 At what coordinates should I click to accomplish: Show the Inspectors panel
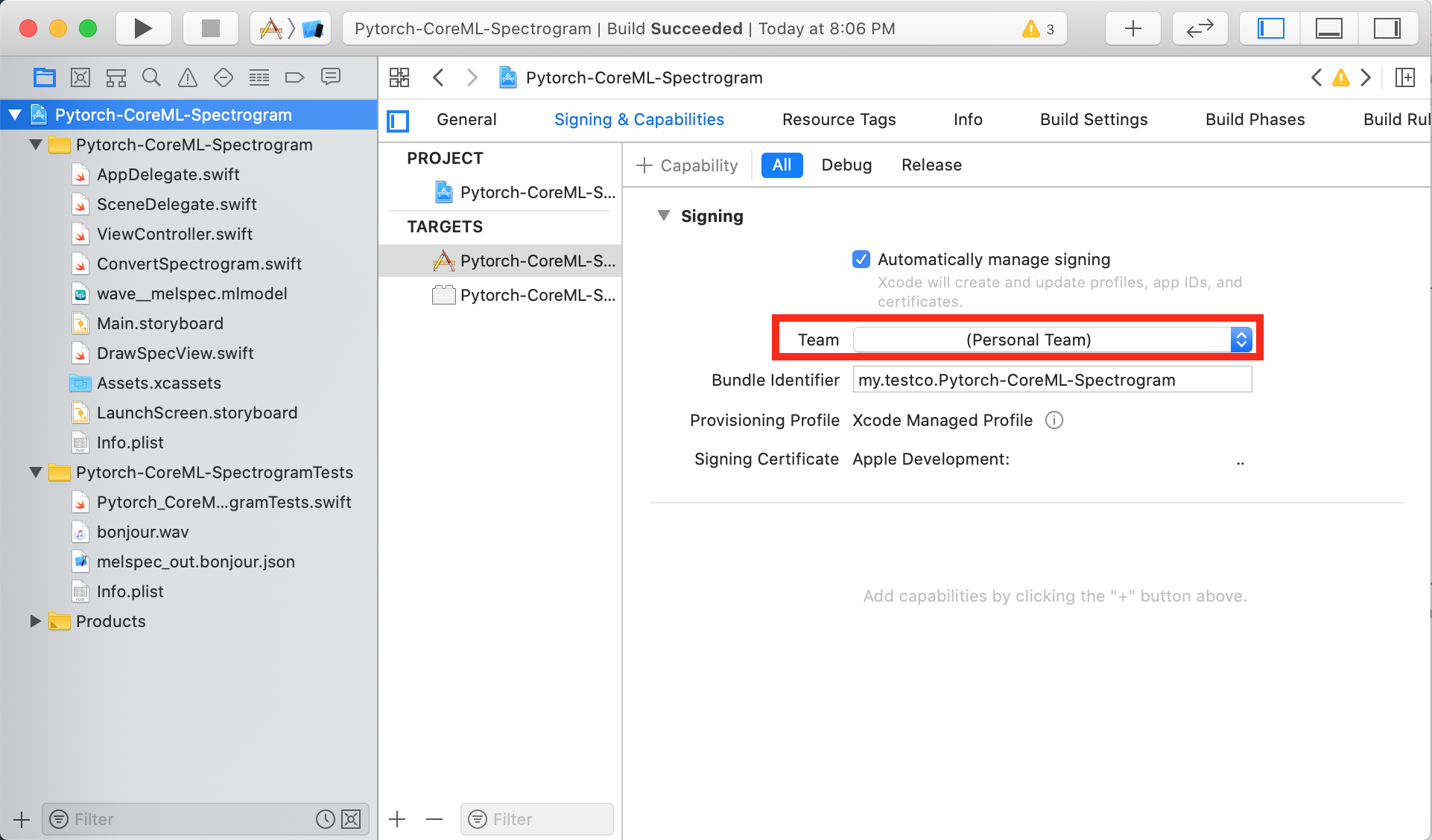tap(1387, 28)
